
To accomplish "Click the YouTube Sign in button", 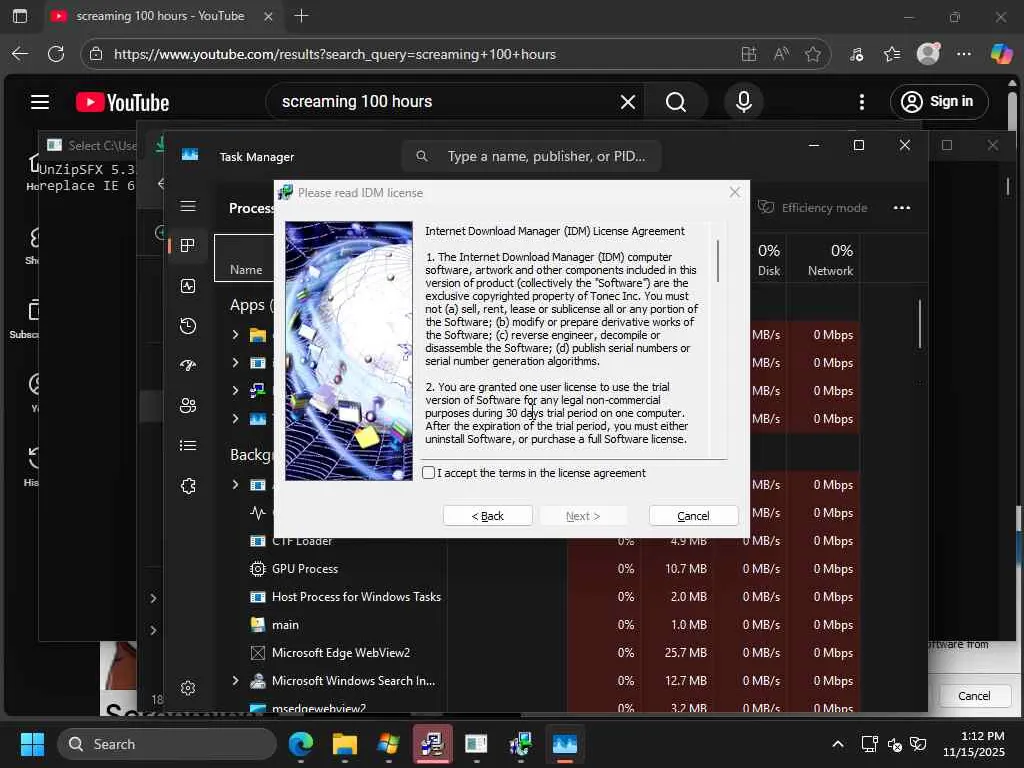I will pos(938,102).
